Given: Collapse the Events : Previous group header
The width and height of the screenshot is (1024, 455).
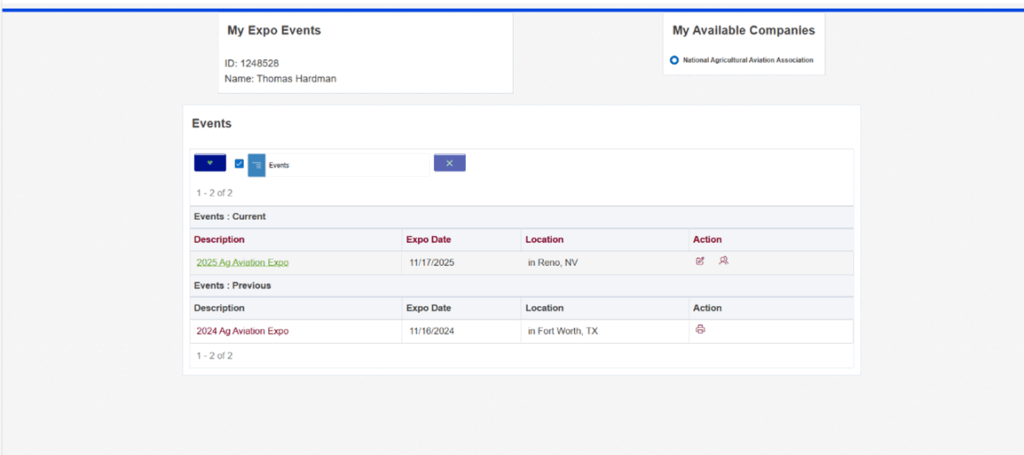Looking at the screenshot, I should (x=232, y=286).
